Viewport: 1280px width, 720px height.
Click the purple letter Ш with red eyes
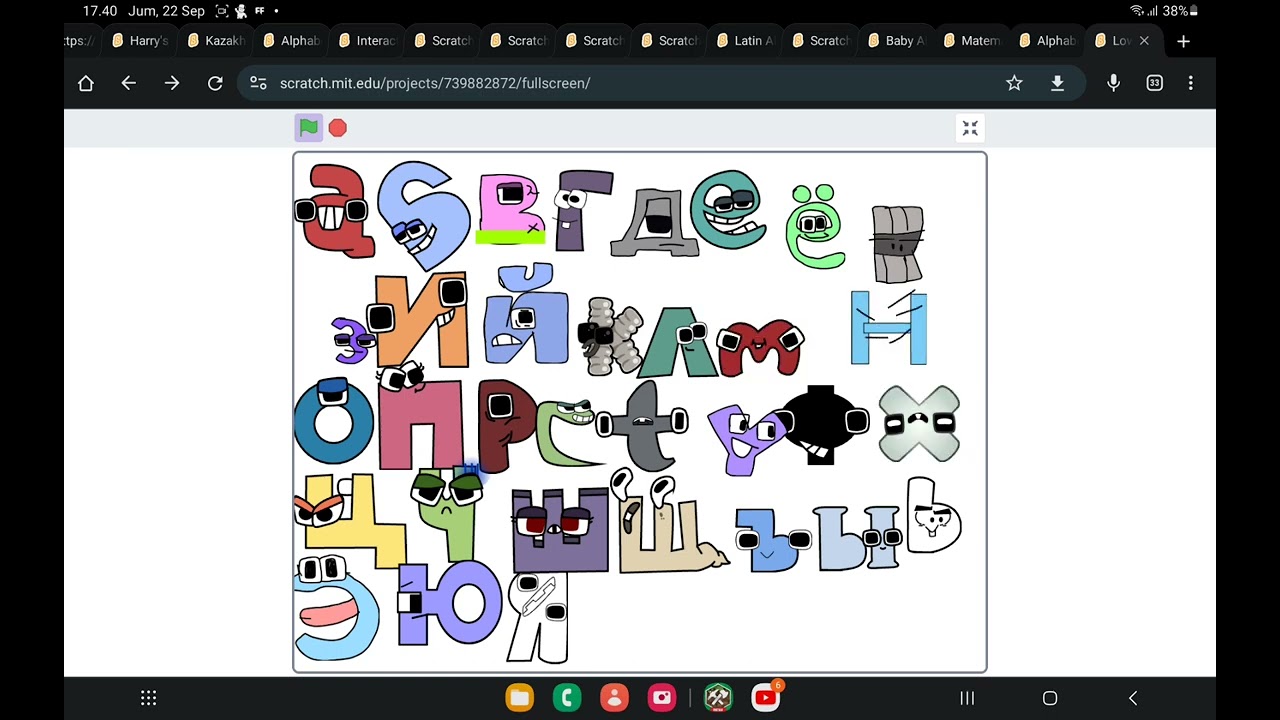(560, 530)
